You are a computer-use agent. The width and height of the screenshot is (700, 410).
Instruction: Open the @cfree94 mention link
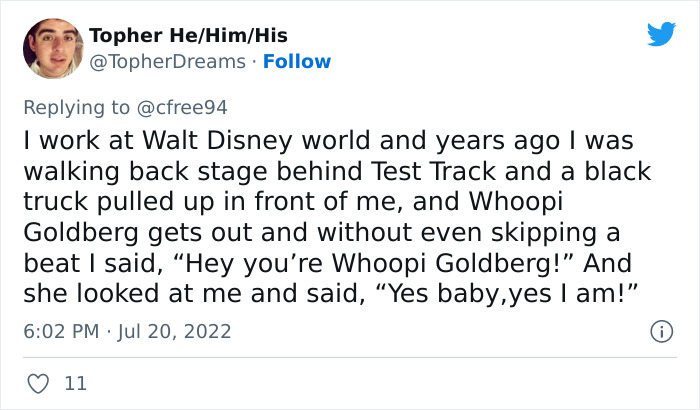pyautogui.click(x=192, y=106)
